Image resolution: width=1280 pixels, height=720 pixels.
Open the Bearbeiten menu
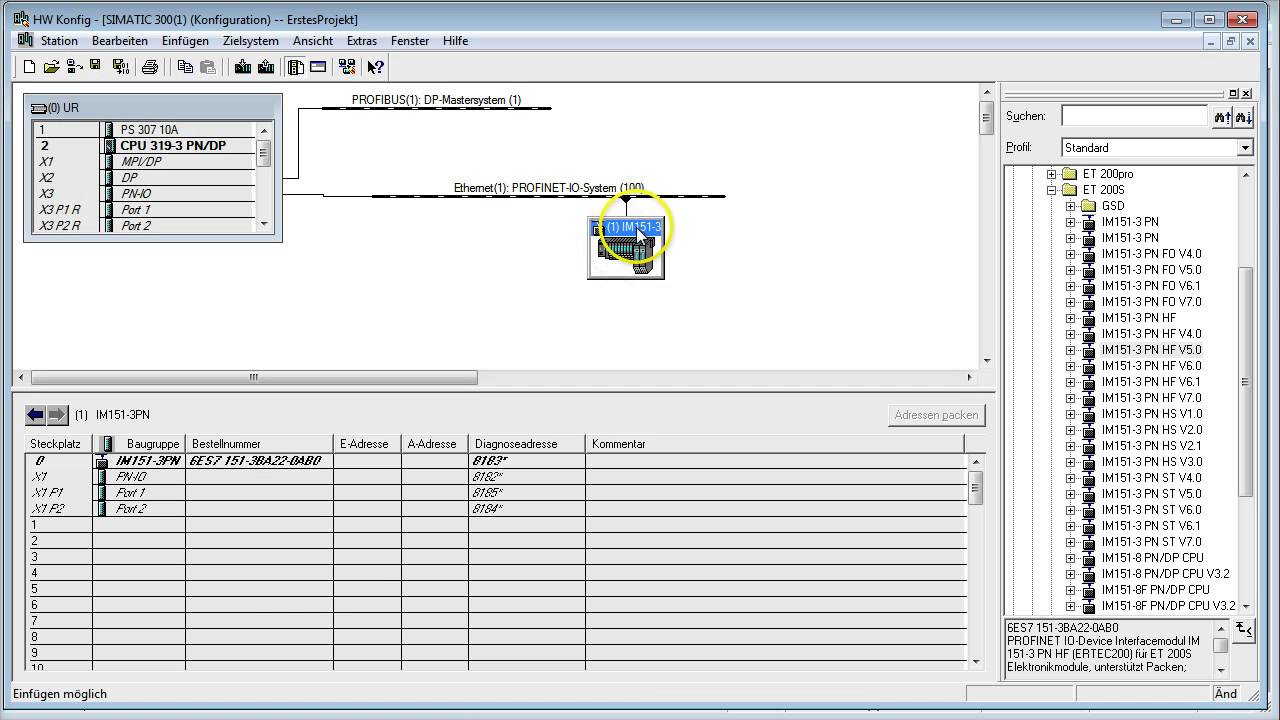pos(120,41)
